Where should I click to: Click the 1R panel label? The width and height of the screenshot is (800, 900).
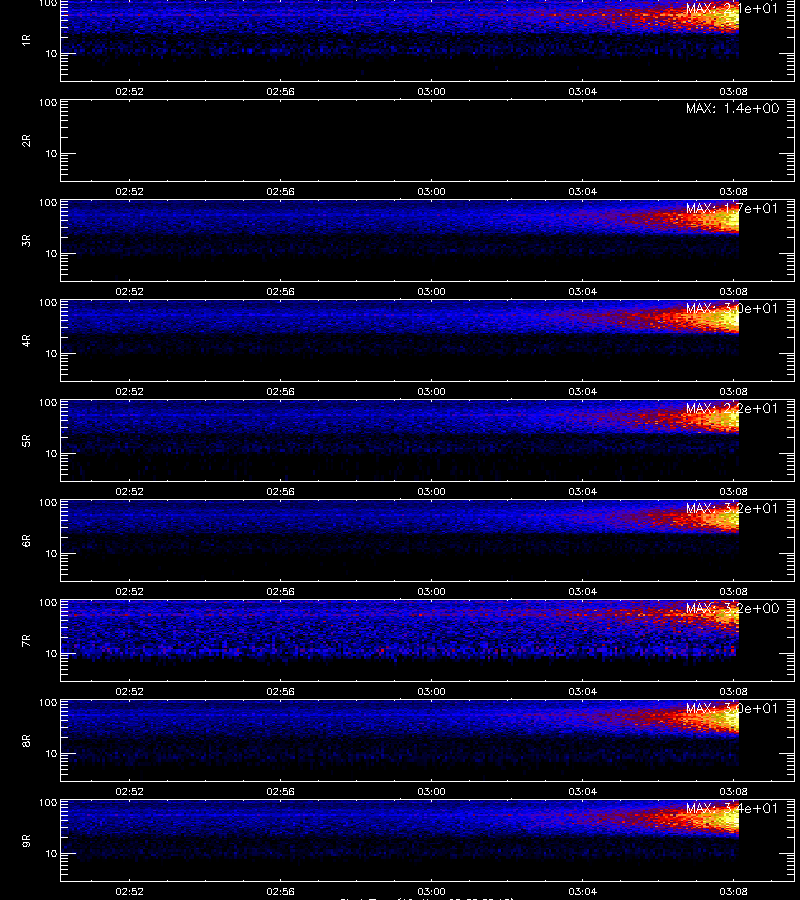[x=26, y=40]
